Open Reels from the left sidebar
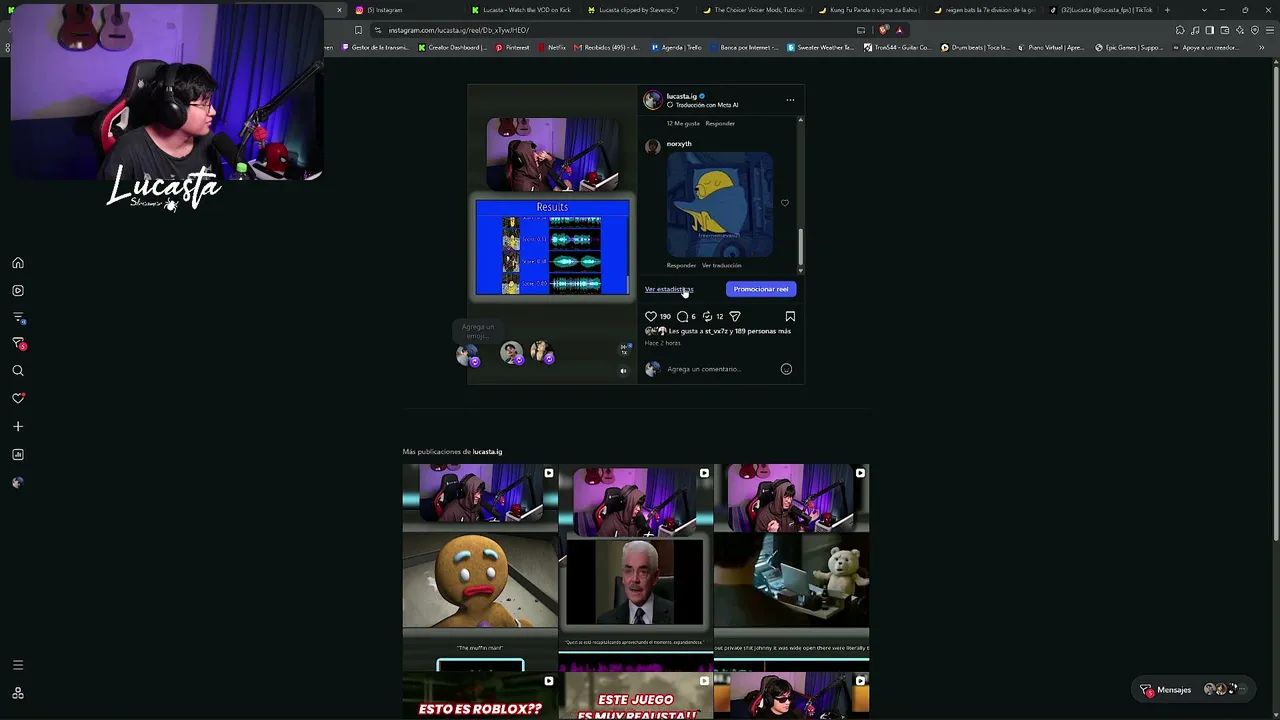This screenshot has width=1280, height=720. 18,291
